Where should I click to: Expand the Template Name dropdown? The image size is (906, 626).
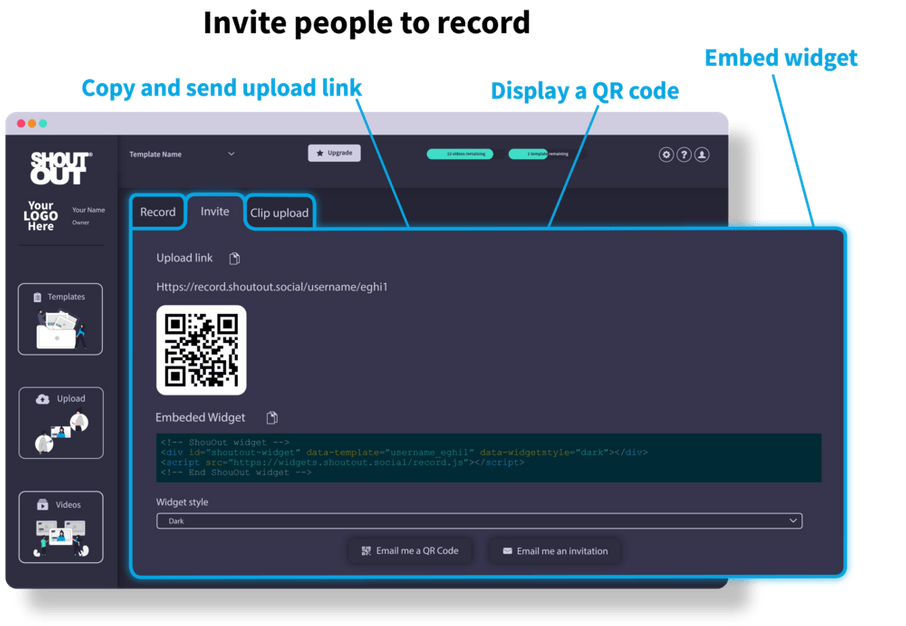click(181, 154)
